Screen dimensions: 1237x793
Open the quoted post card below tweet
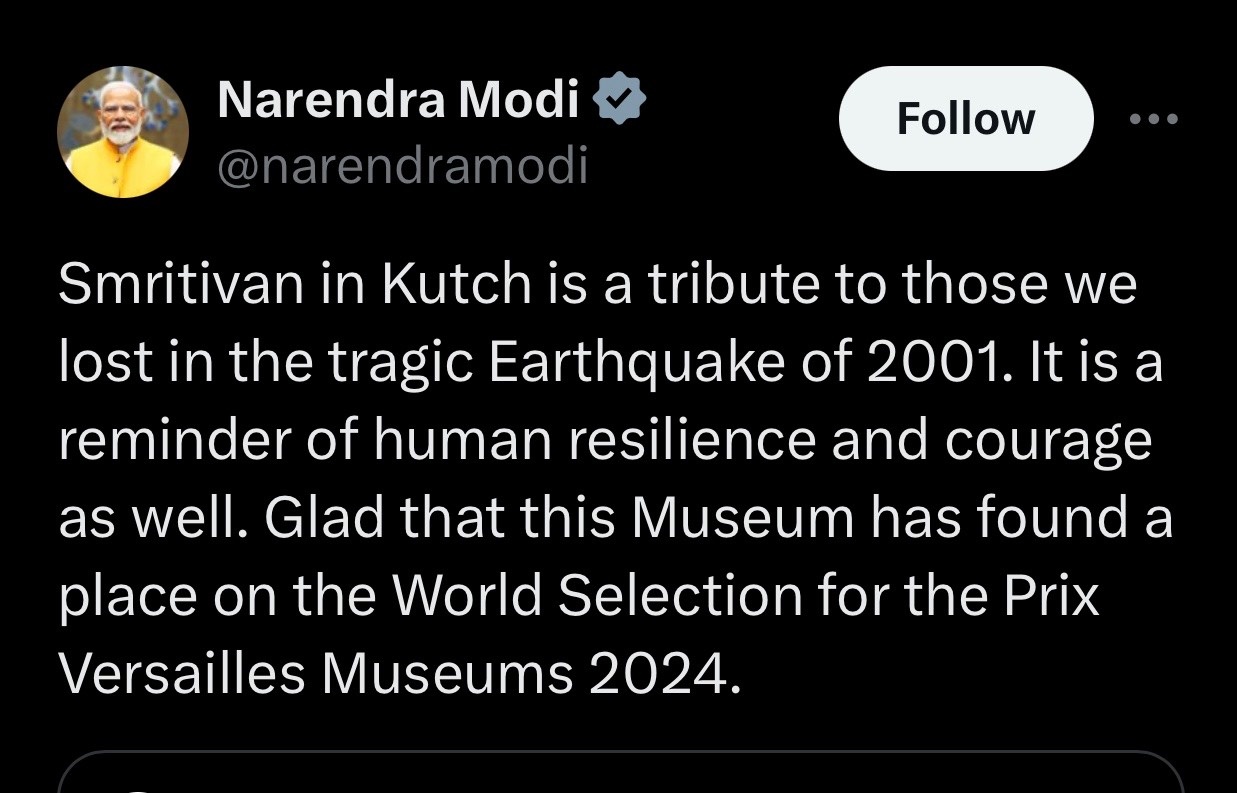620,773
